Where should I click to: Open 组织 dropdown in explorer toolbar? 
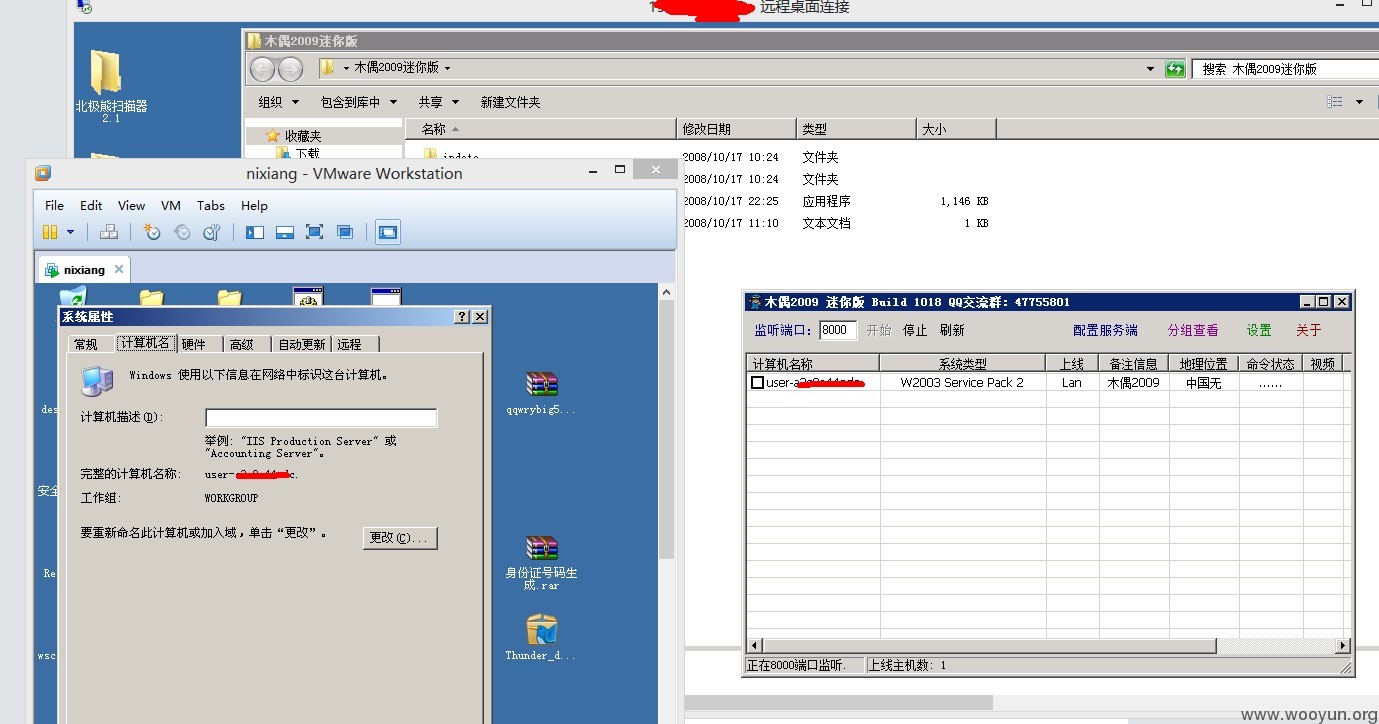point(278,102)
